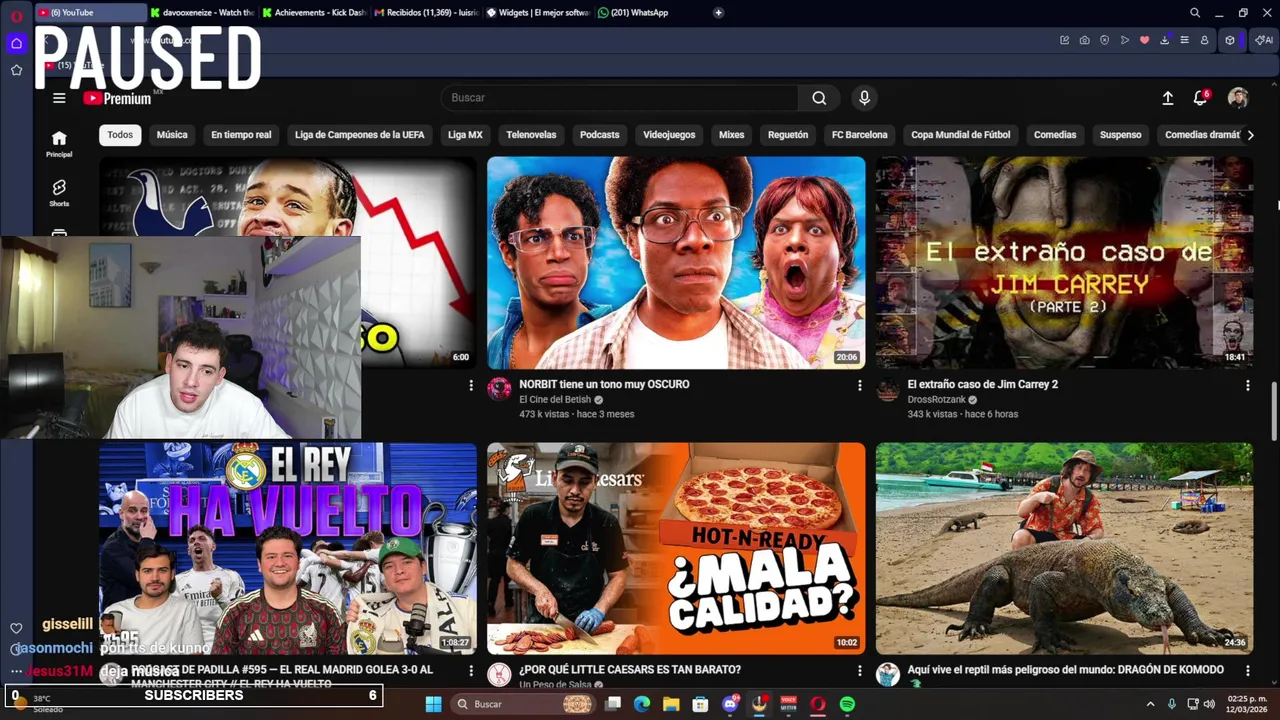Open the YouTube notifications bell
1280x720 pixels.
1200,98
